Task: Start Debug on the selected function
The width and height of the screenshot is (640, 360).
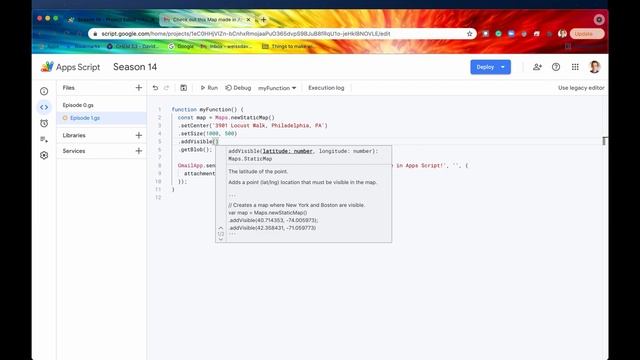Action: (238, 88)
